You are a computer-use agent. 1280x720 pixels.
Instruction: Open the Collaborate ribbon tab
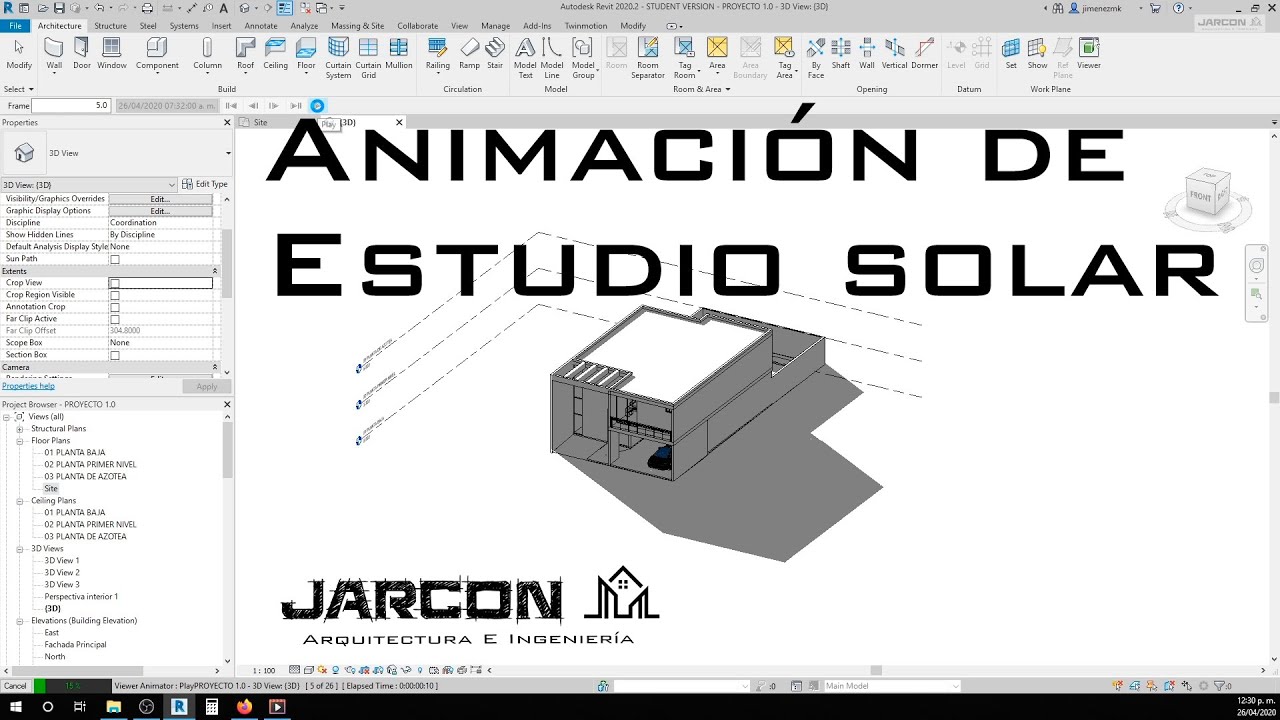click(x=417, y=26)
